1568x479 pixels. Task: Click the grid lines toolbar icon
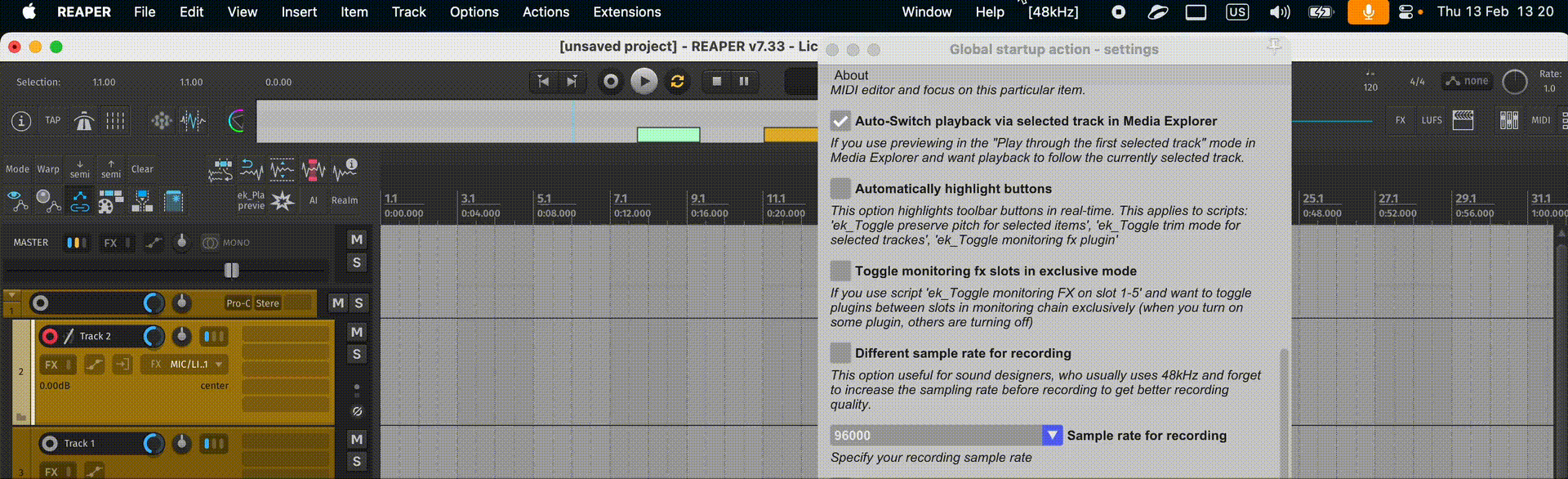click(115, 121)
